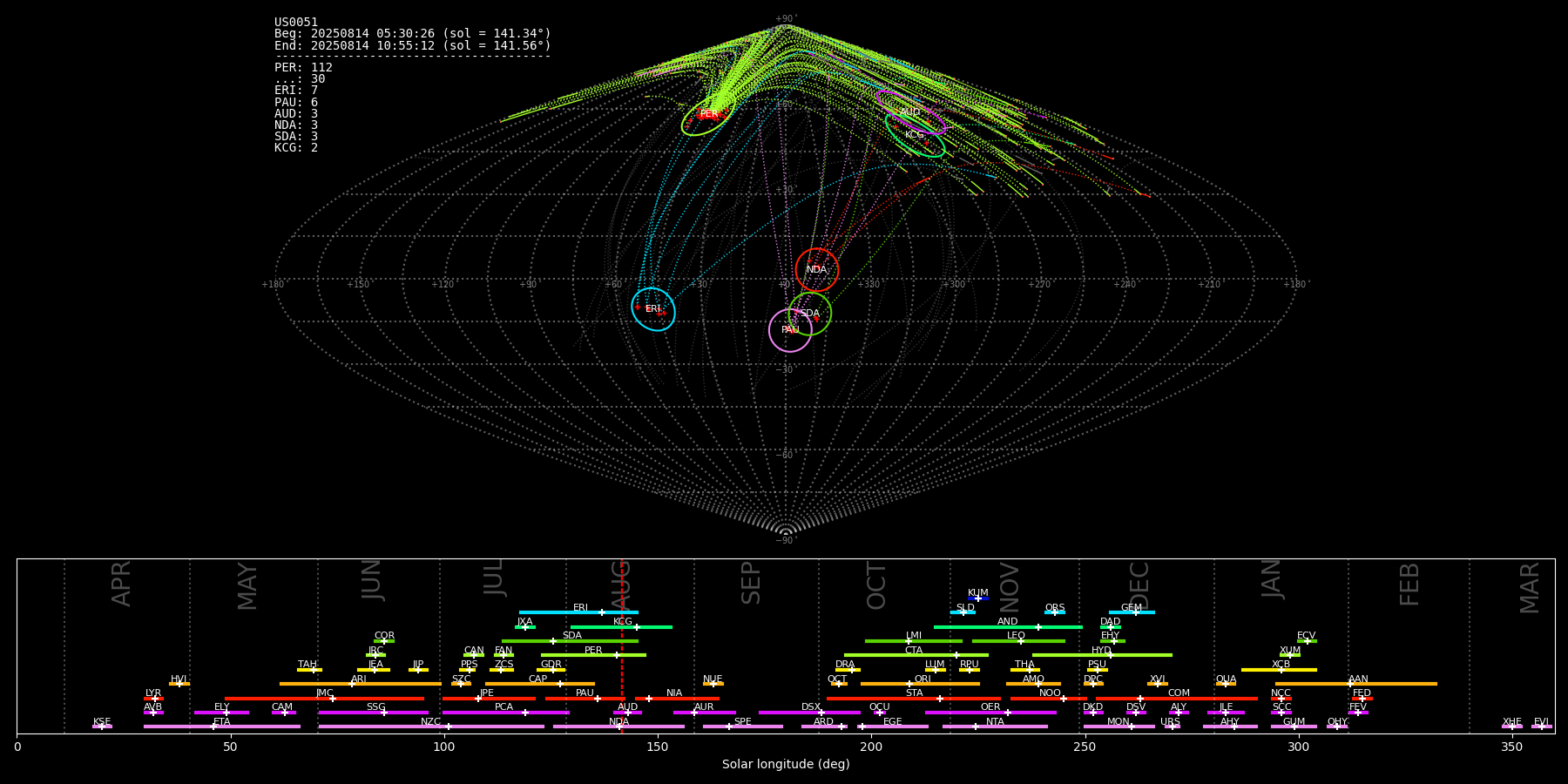
Task: Click the cyan GEM activity bar
Action: click(x=1132, y=612)
